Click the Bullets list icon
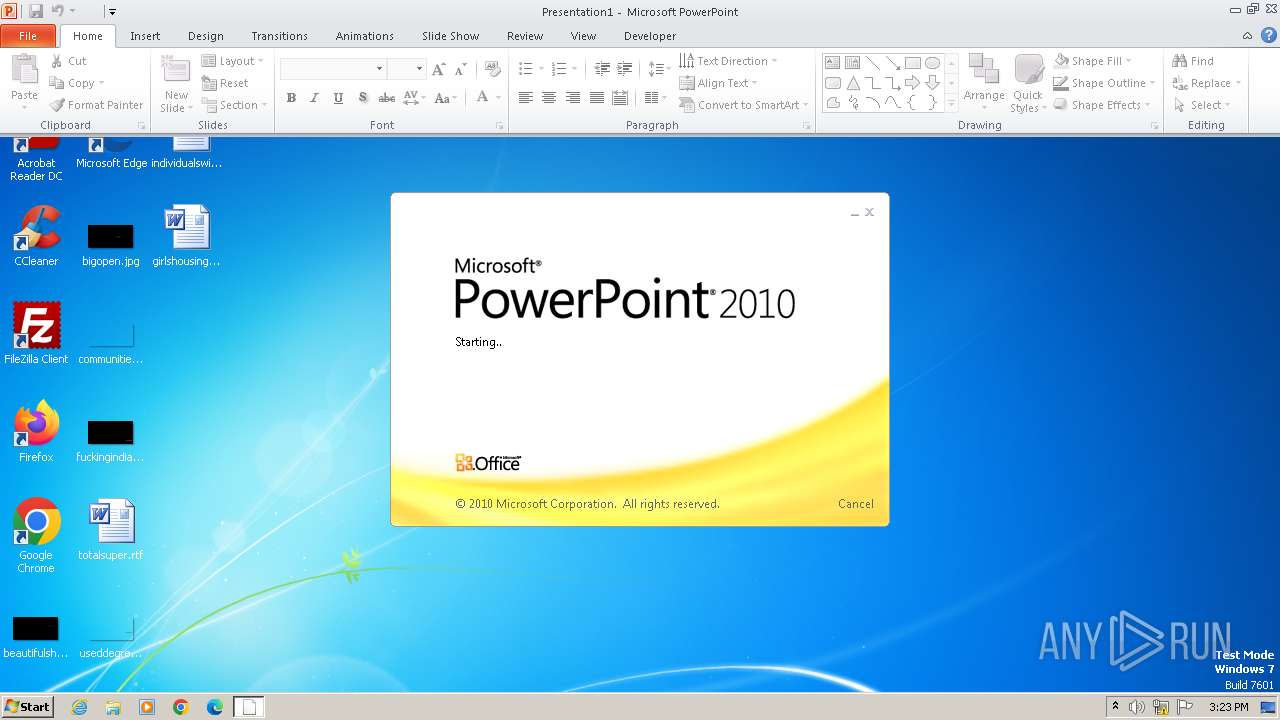 pyautogui.click(x=526, y=69)
